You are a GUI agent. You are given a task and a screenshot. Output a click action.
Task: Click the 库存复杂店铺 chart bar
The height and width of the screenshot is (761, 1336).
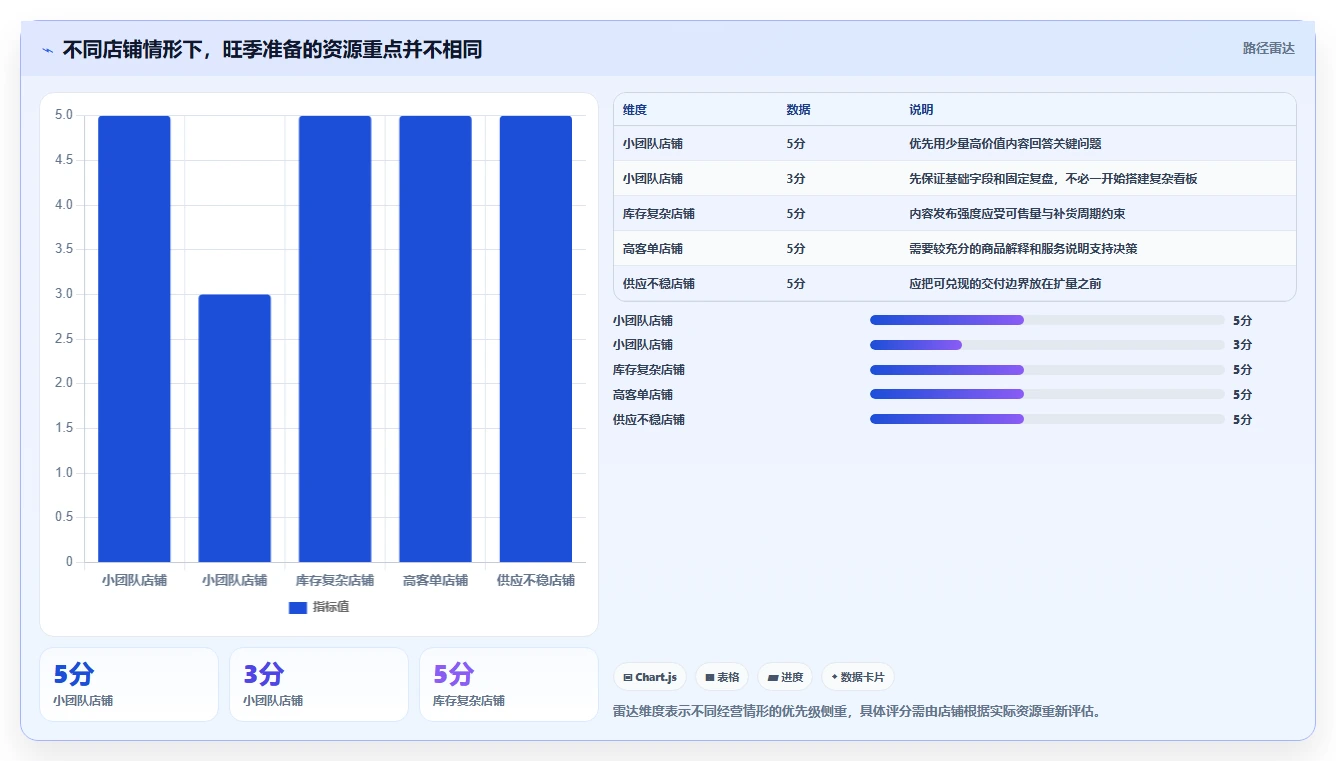(x=335, y=339)
